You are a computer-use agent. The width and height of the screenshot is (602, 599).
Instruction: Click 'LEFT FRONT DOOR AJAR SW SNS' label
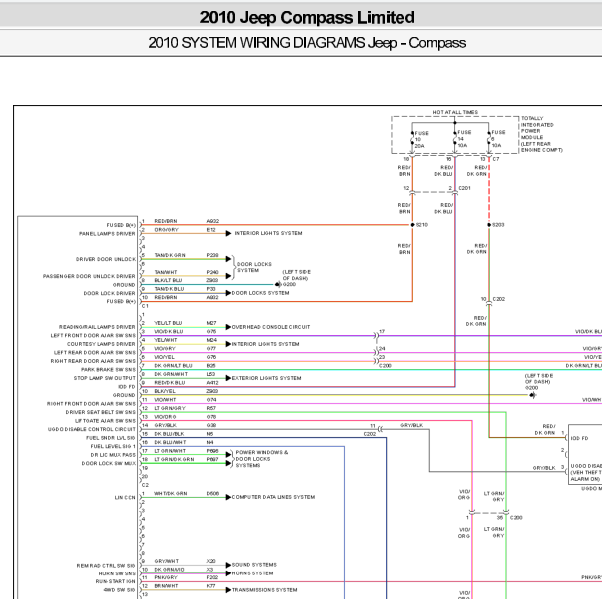[93, 336]
